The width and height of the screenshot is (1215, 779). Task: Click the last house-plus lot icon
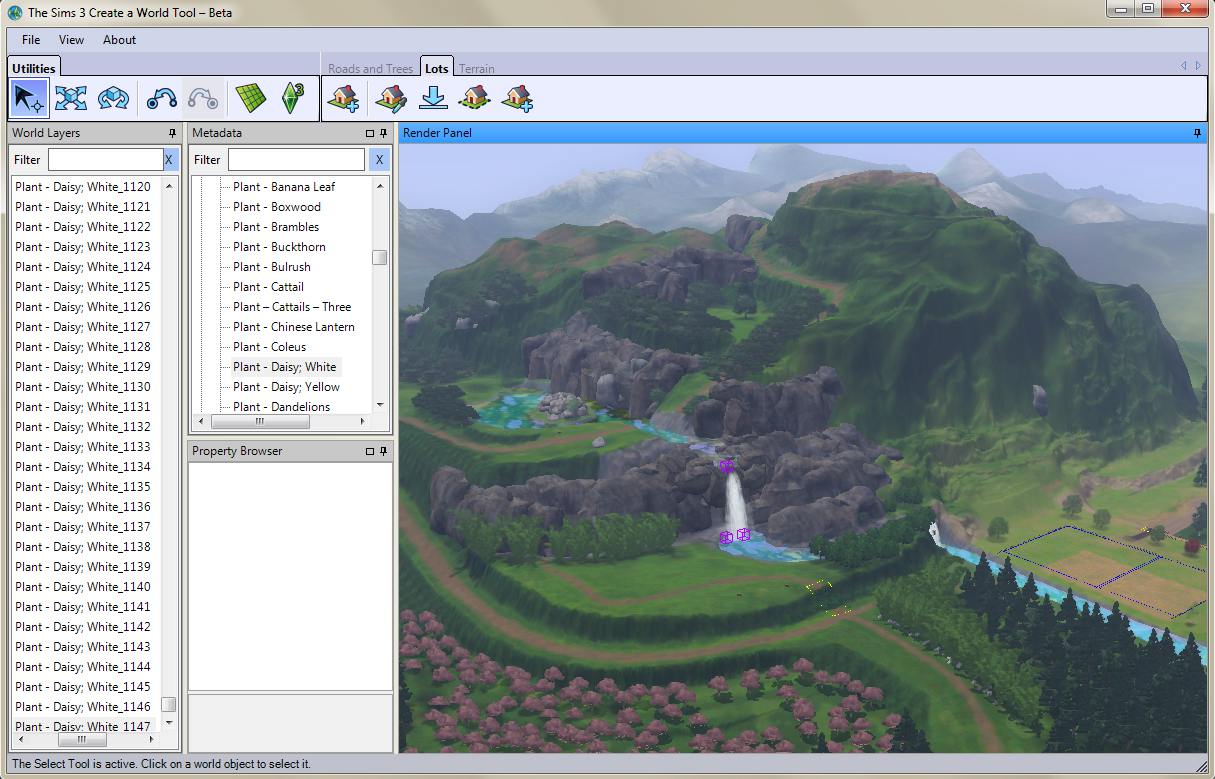tap(517, 98)
